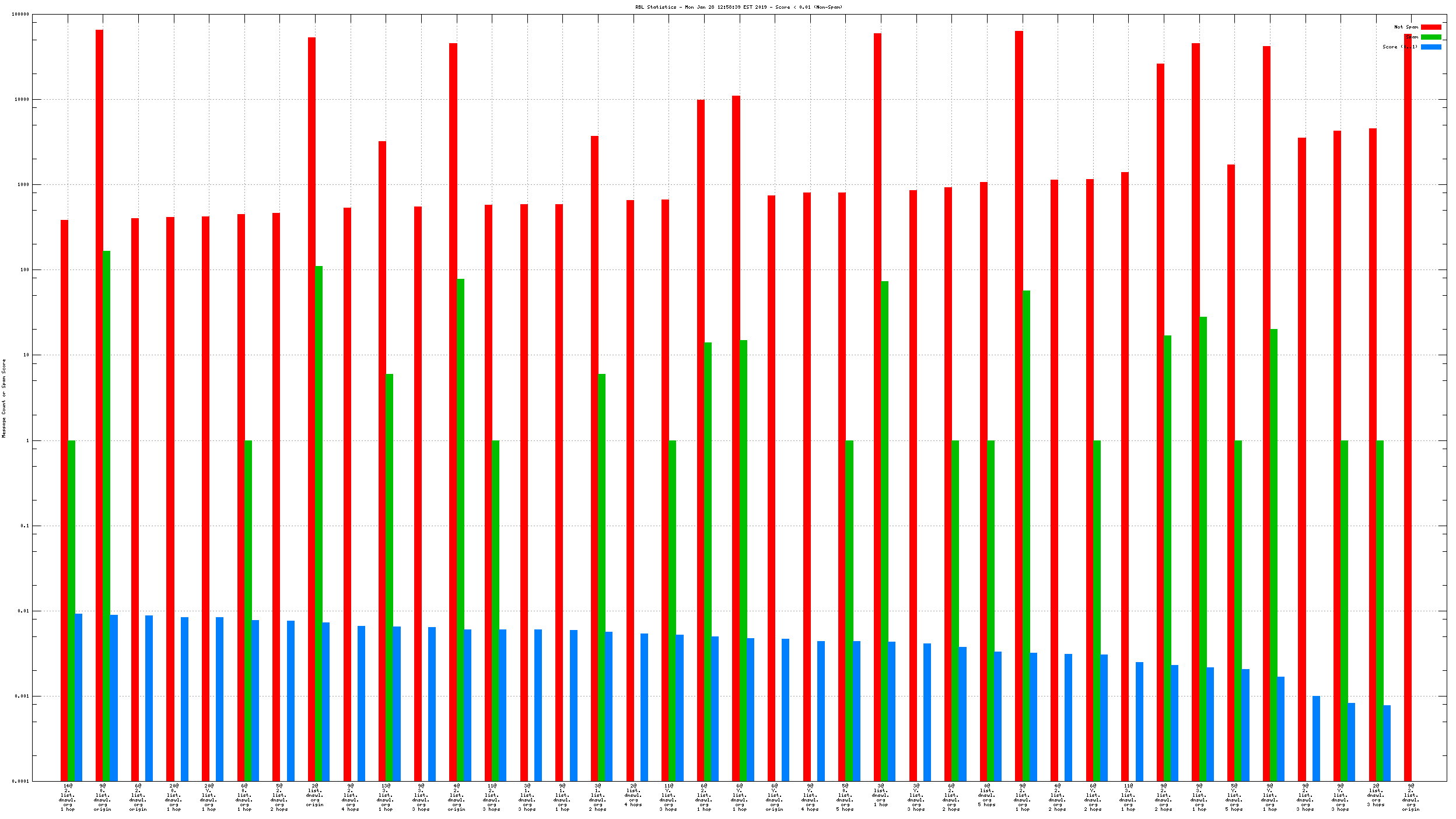1456x819 pixels.
Task: Click the "2@ list.dnswl.org 4 hops" x-axis label
Action: click(633, 795)
